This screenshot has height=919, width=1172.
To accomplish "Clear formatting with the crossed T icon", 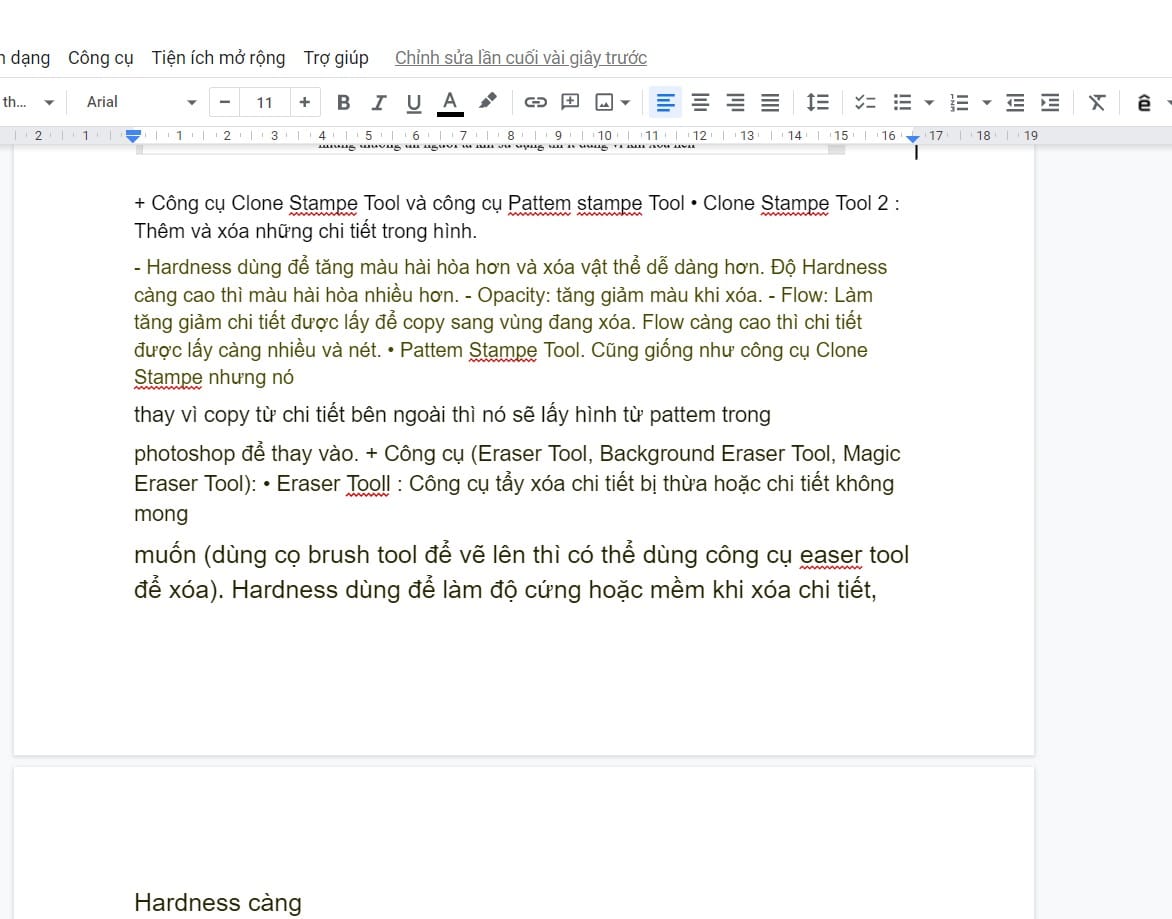I will point(1097,102).
